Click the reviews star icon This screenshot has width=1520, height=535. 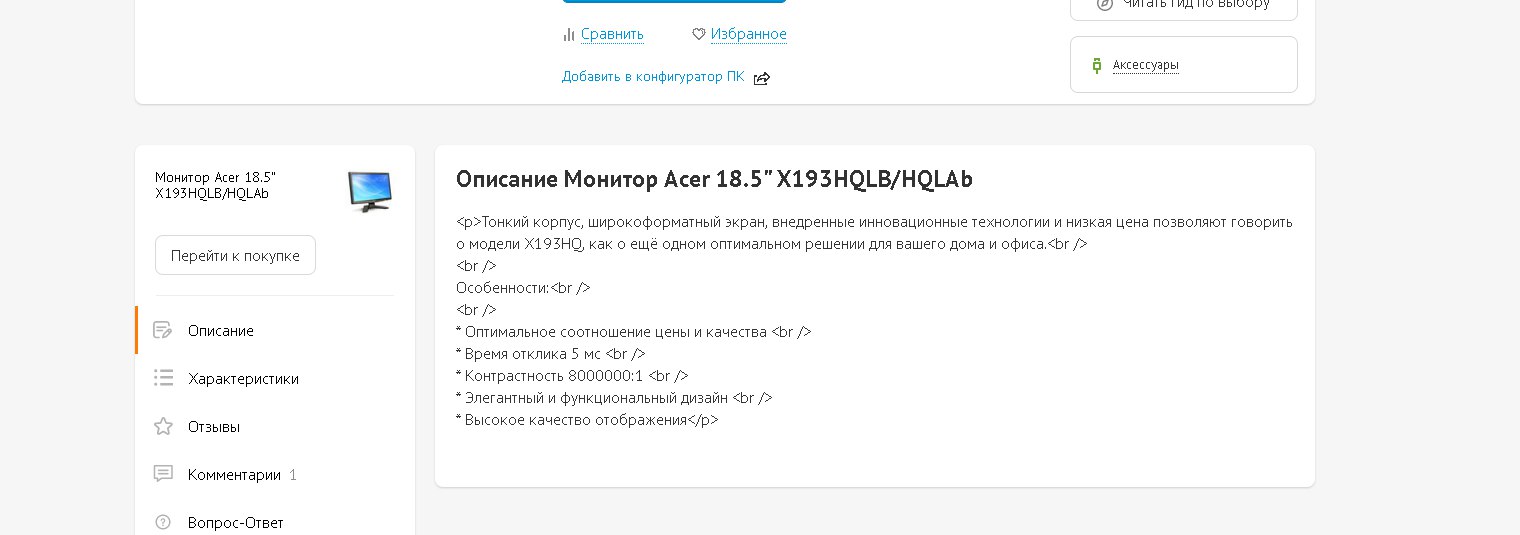(x=163, y=426)
